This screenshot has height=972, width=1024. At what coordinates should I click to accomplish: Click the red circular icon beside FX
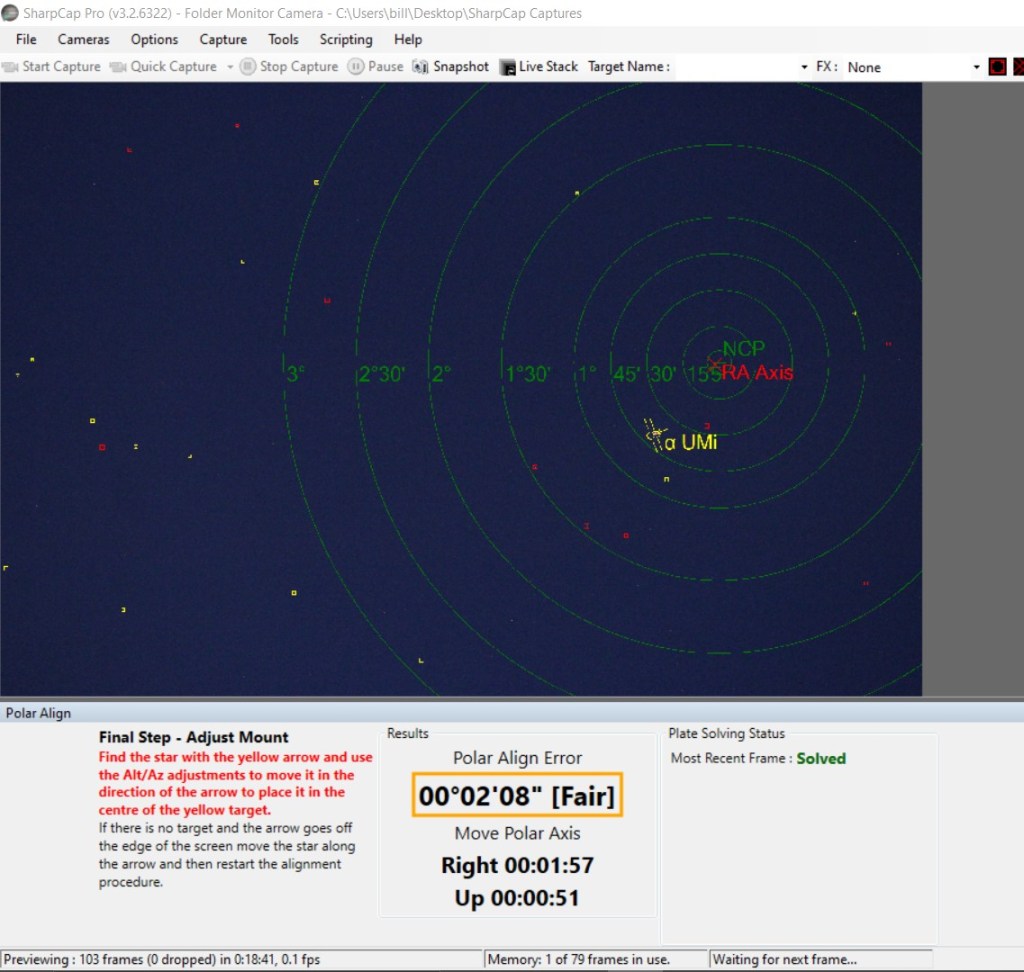coord(997,67)
